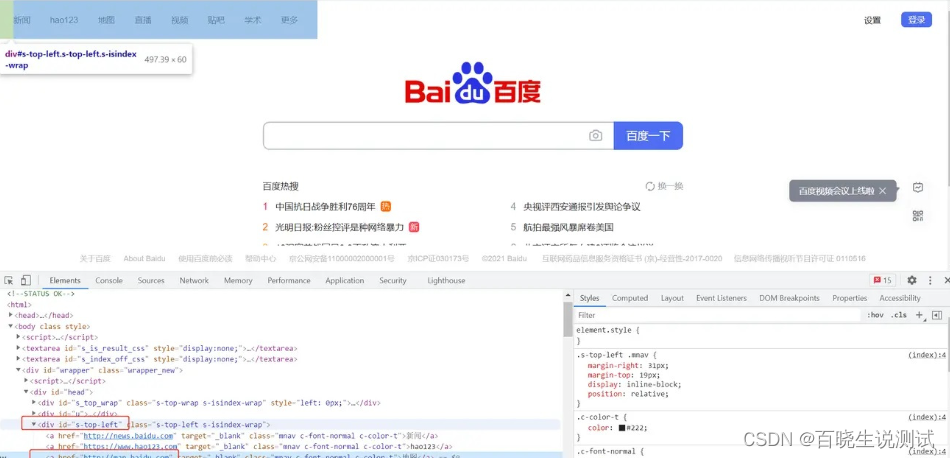950x458 pixels.
Task: Expand textarea s_is_result_css node
Action: (18, 348)
